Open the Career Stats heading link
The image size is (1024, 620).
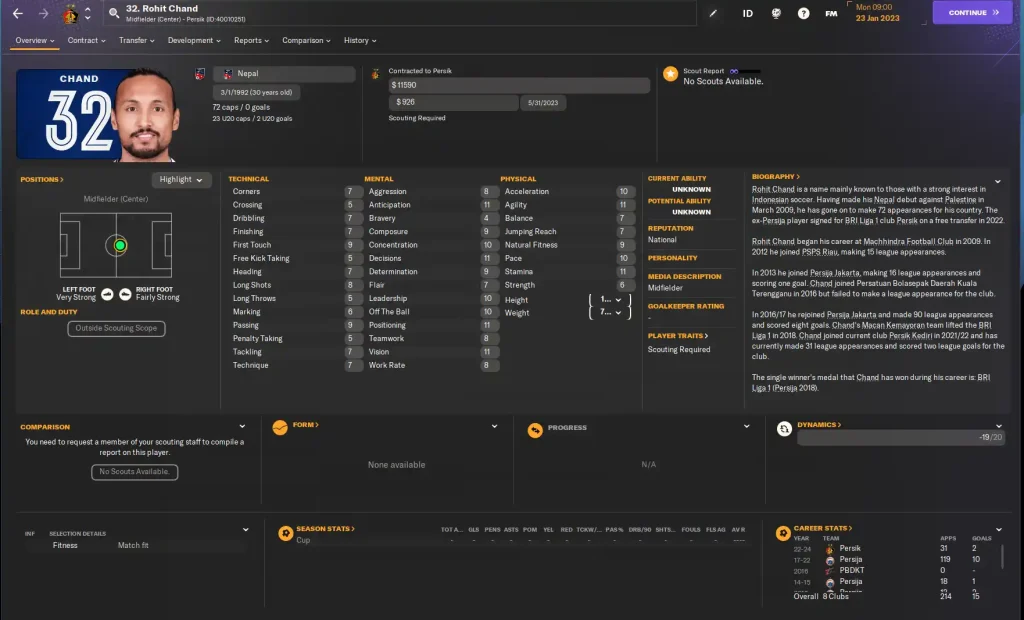click(823, 528)
